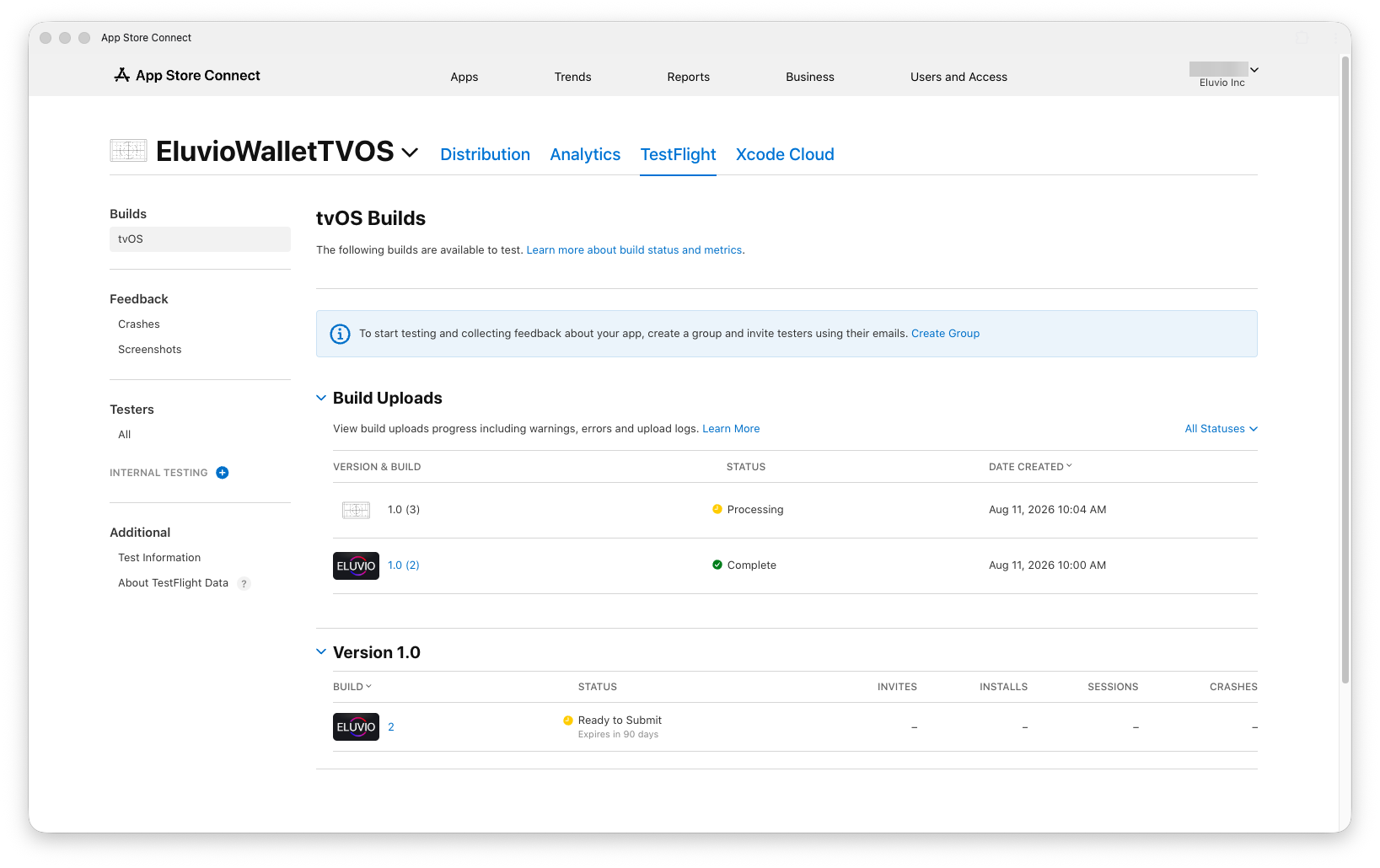1380x868 pixels.
Task: Click date Aug 11, 2026 10:00 AM
Action: [1048, 565]
